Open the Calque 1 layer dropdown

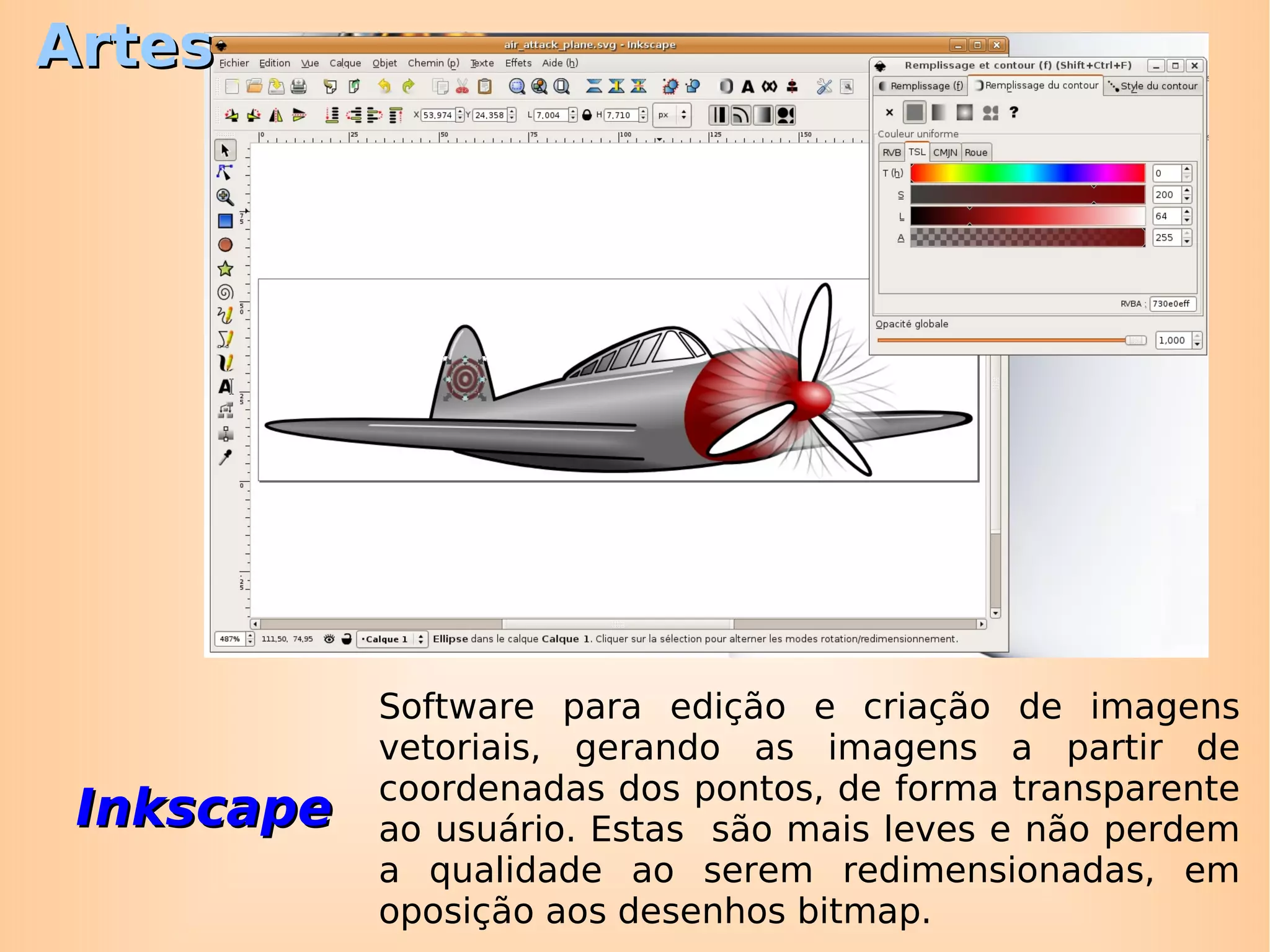(392, 639)
